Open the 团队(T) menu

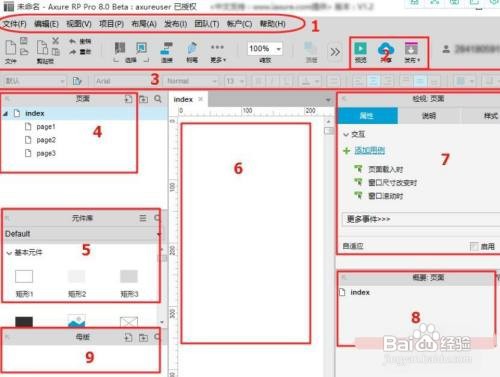click(207, 24)
